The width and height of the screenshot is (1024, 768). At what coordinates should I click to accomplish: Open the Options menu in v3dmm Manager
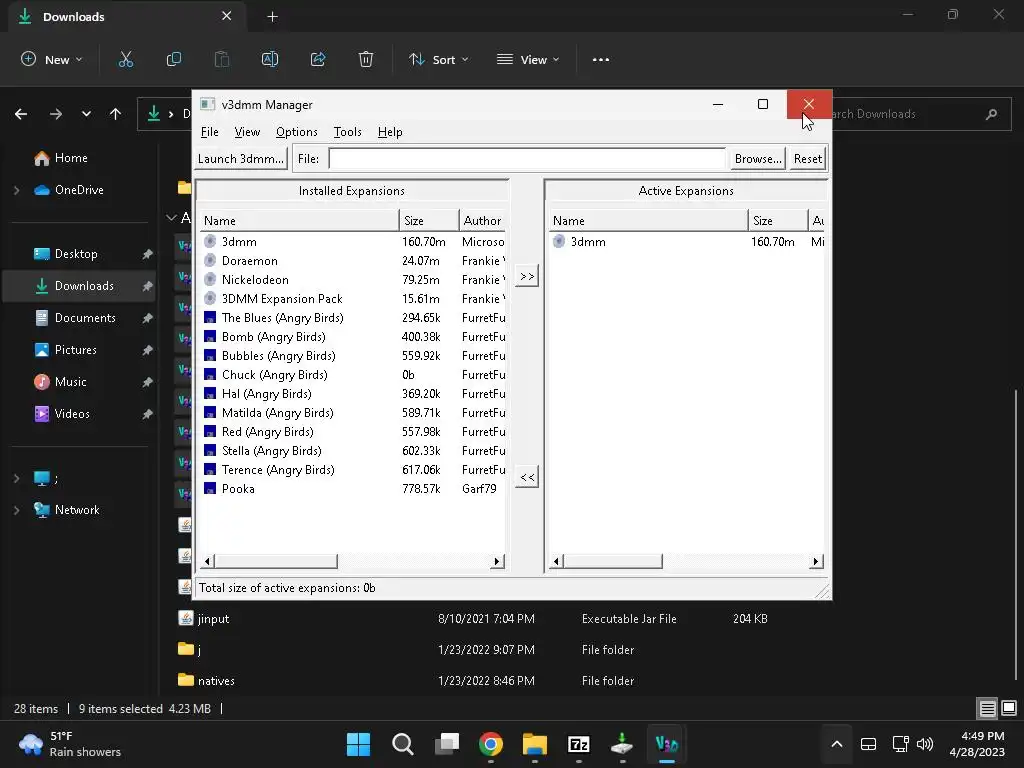click(x=296, y=132)
